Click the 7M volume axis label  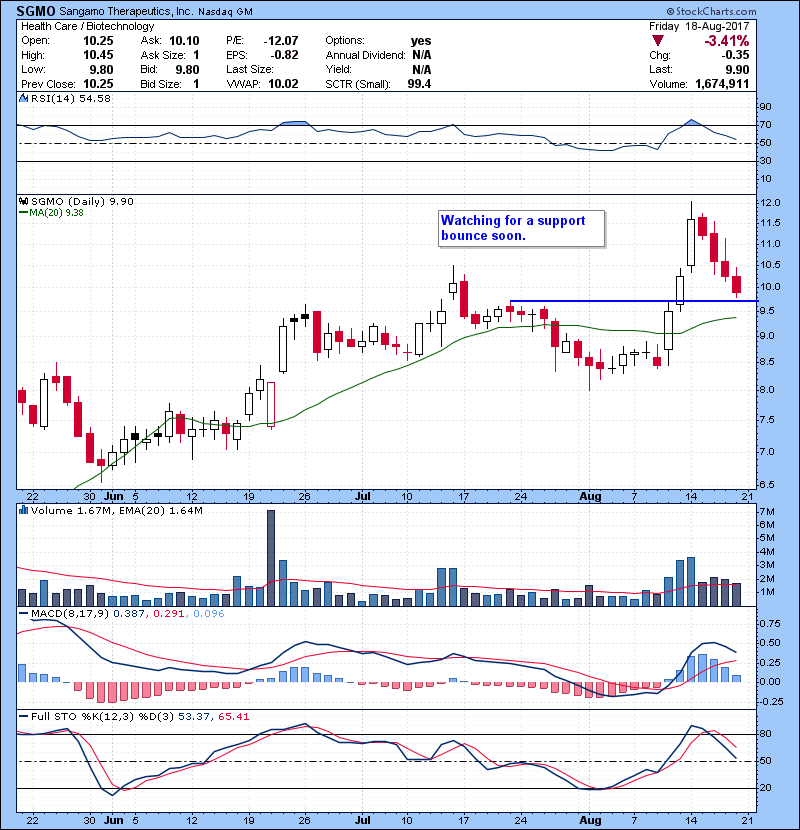click(x=767, y=512)
